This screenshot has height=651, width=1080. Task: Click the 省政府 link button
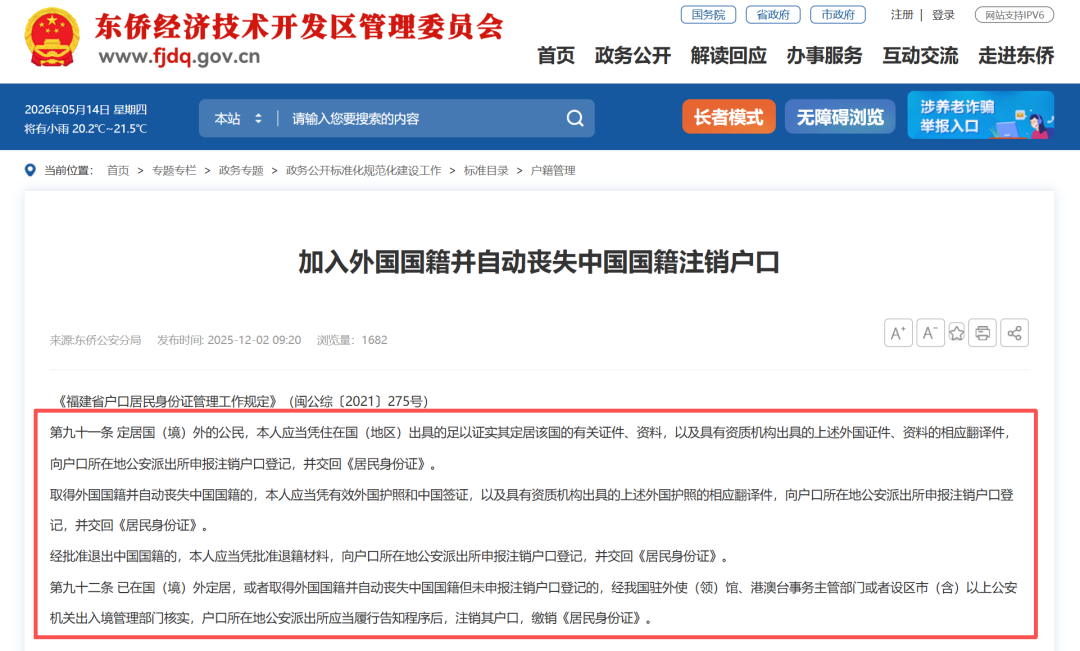point(773,14)
